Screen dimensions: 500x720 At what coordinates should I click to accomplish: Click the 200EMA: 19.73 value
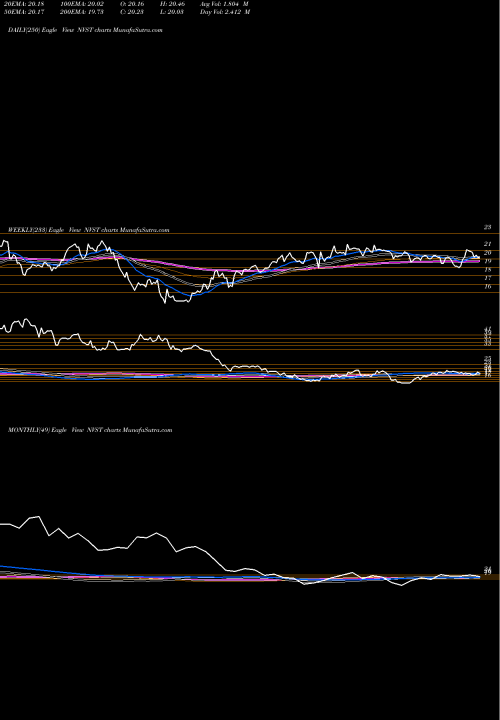[x=82, y=12]
